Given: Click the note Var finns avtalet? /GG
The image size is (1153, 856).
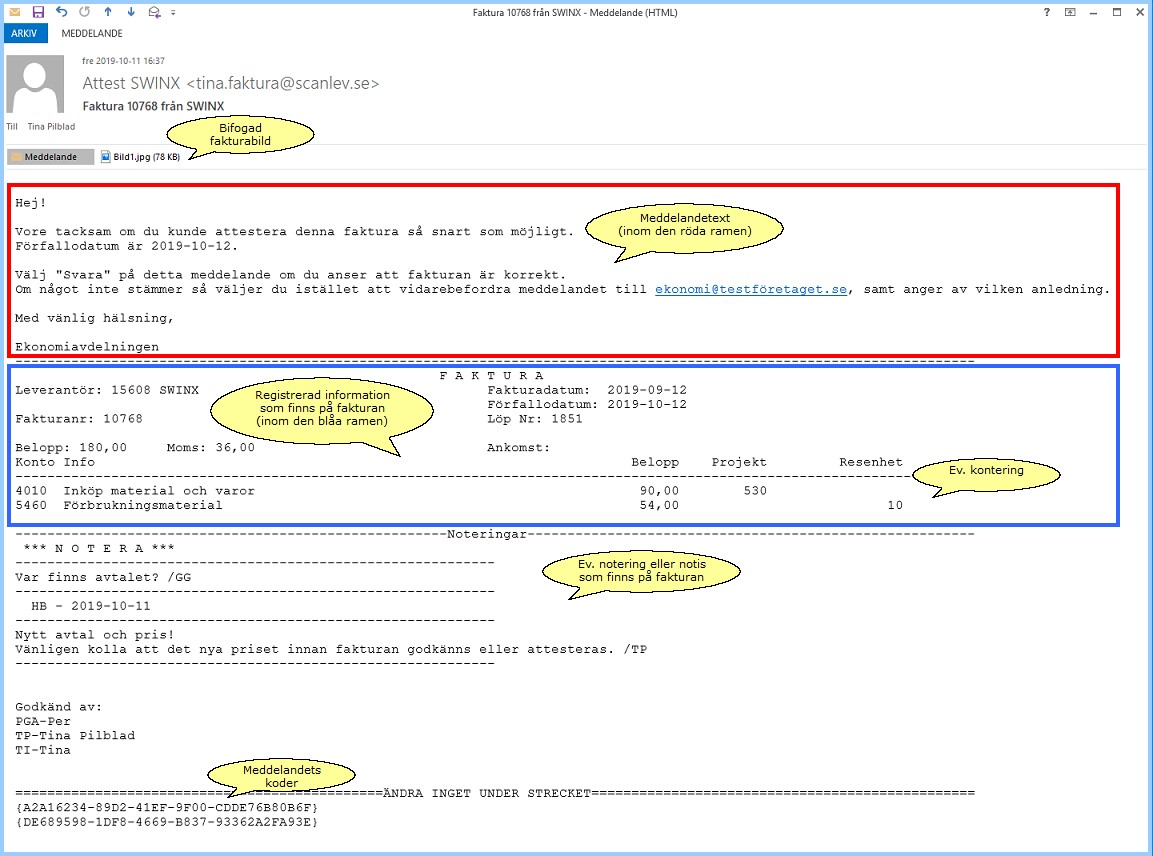Looking at the screenshot, I should click(103, 577).
